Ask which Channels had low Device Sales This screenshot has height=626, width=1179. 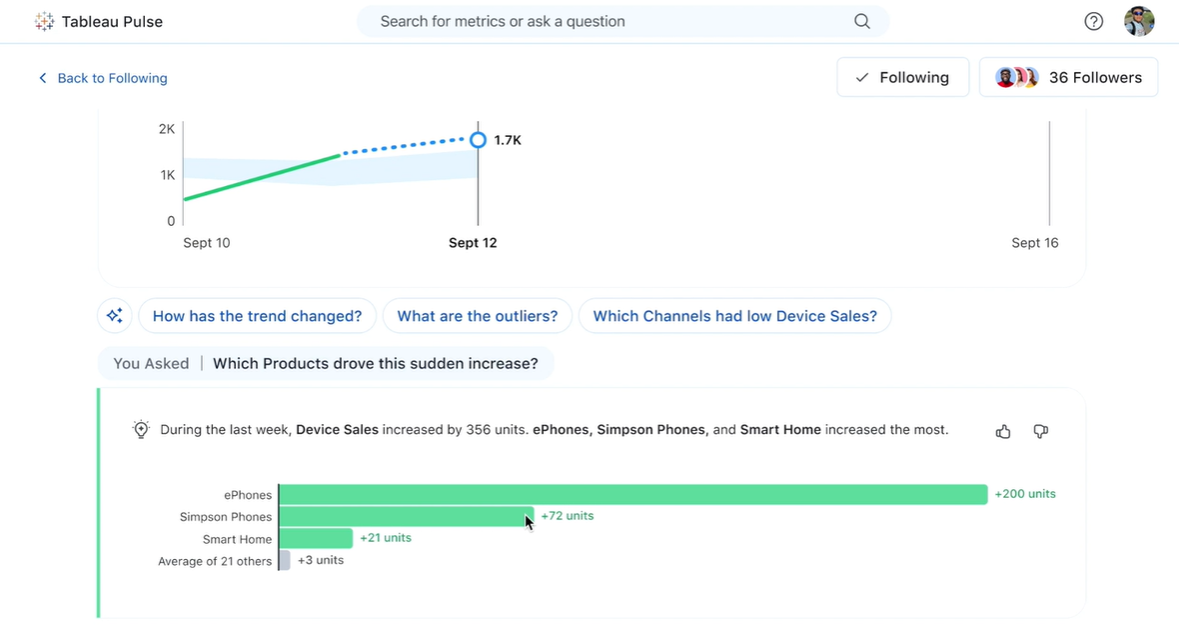(x=735, y=316)
